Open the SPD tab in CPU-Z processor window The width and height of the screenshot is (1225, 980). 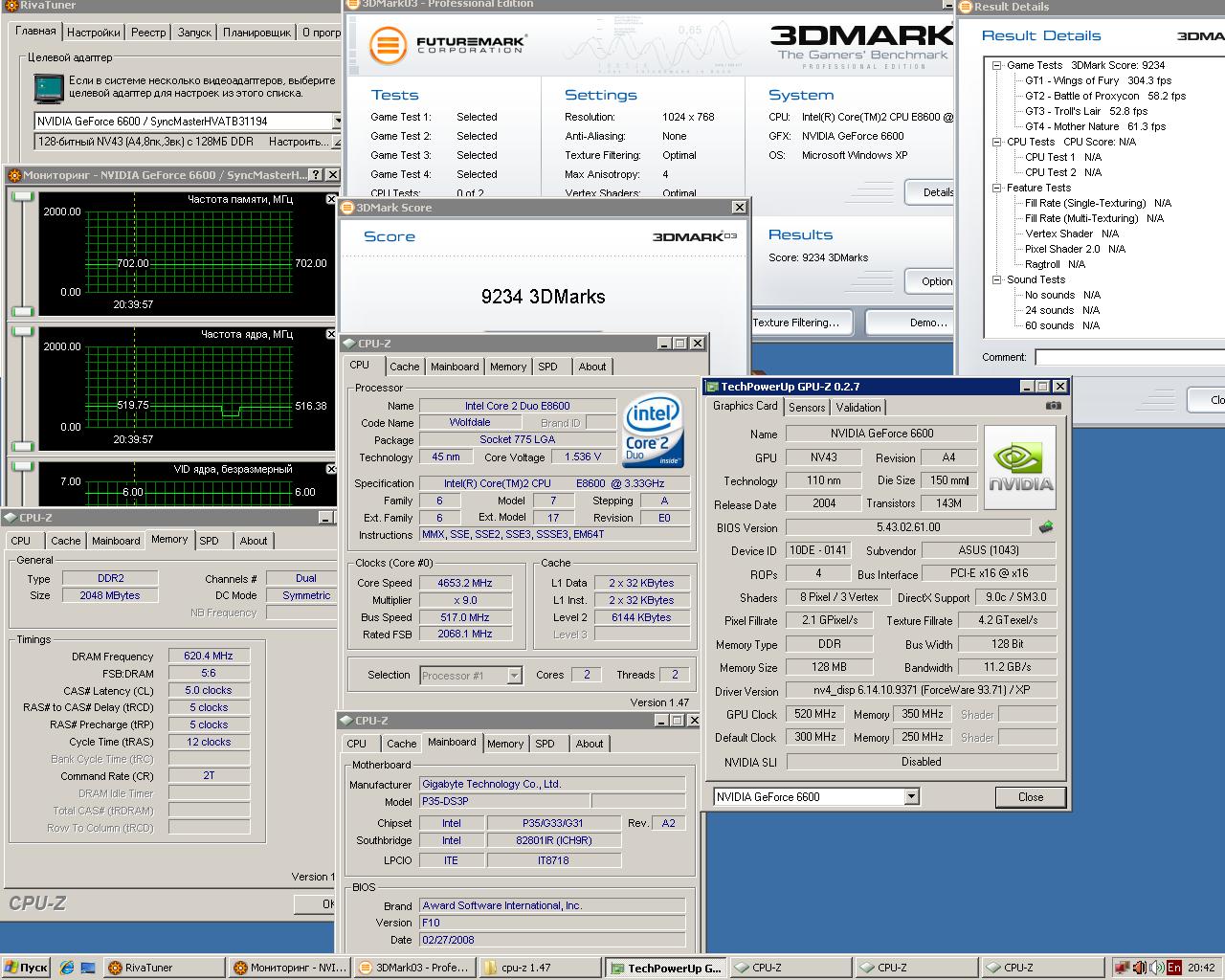[x=547, y=367]
